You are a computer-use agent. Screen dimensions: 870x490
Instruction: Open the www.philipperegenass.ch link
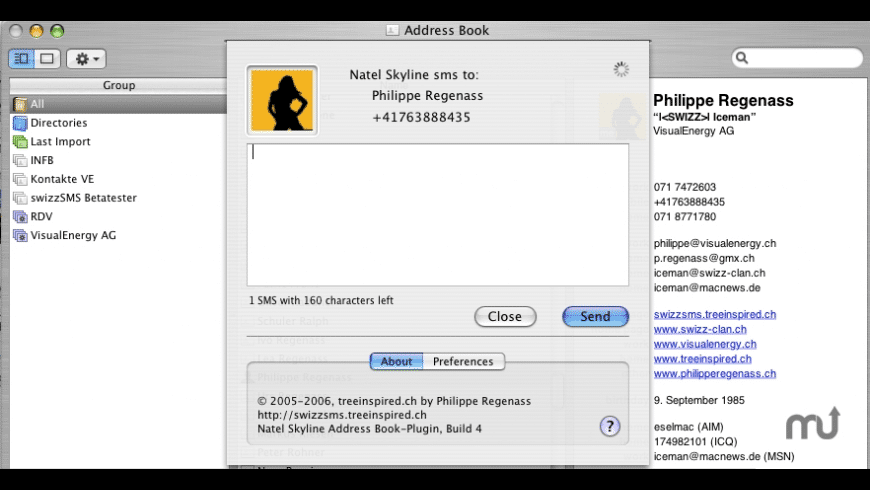pos(715,373)
